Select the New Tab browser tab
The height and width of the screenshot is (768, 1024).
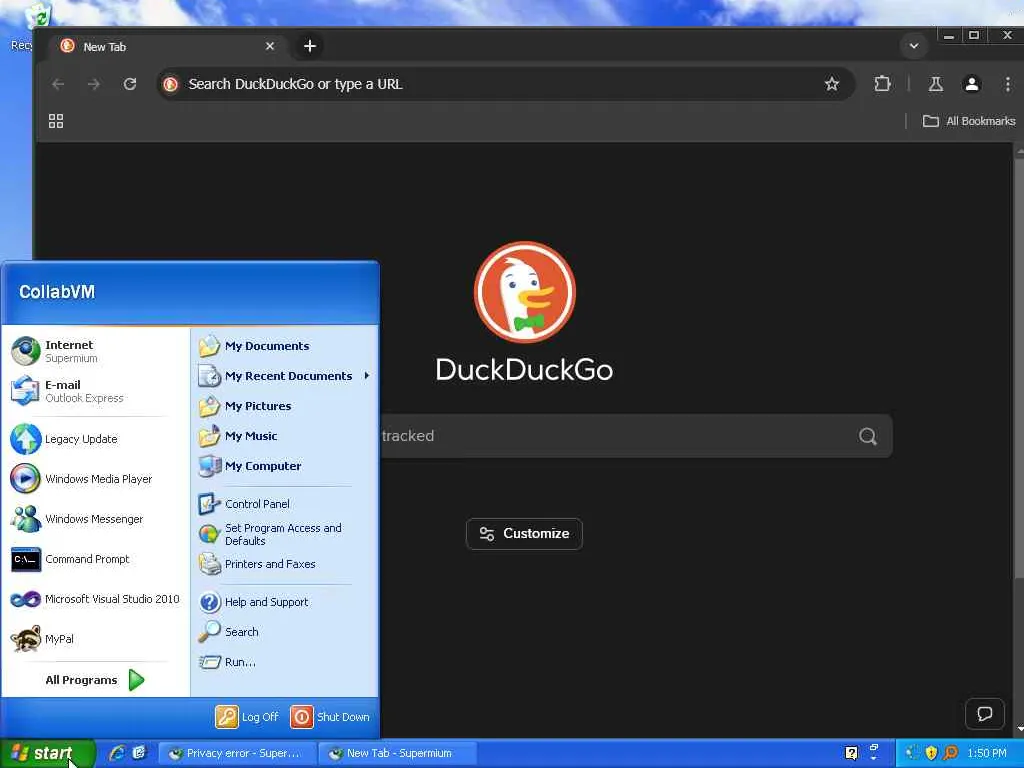point(167,46)
